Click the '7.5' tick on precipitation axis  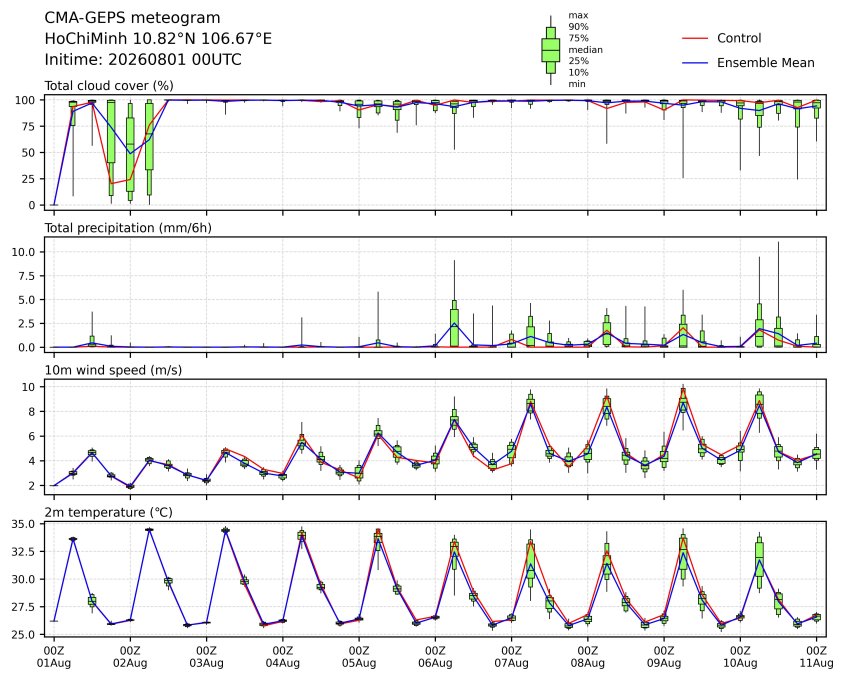tap(26, 276)
